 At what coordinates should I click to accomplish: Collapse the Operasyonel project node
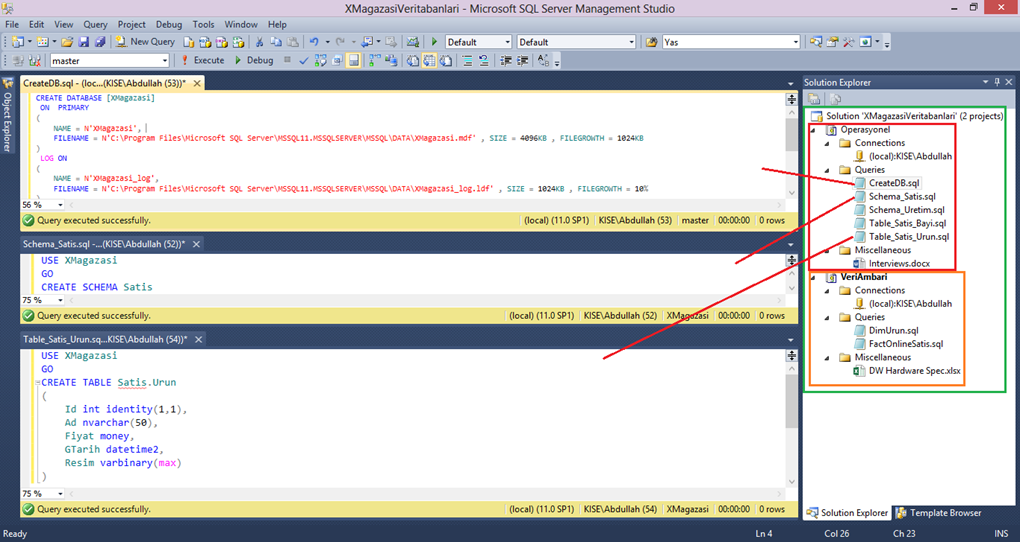[x=813, y=130]
